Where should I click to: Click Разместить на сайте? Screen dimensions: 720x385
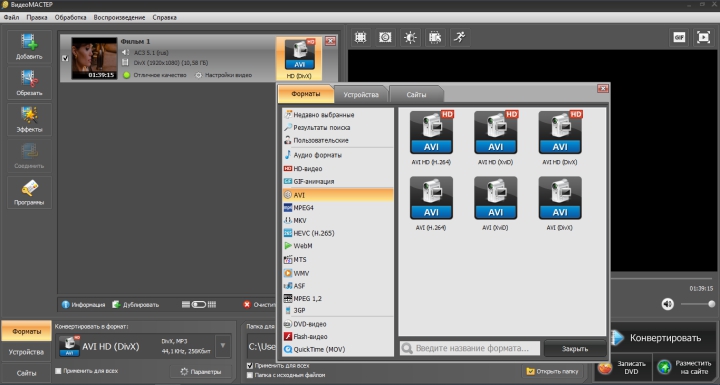685,367
